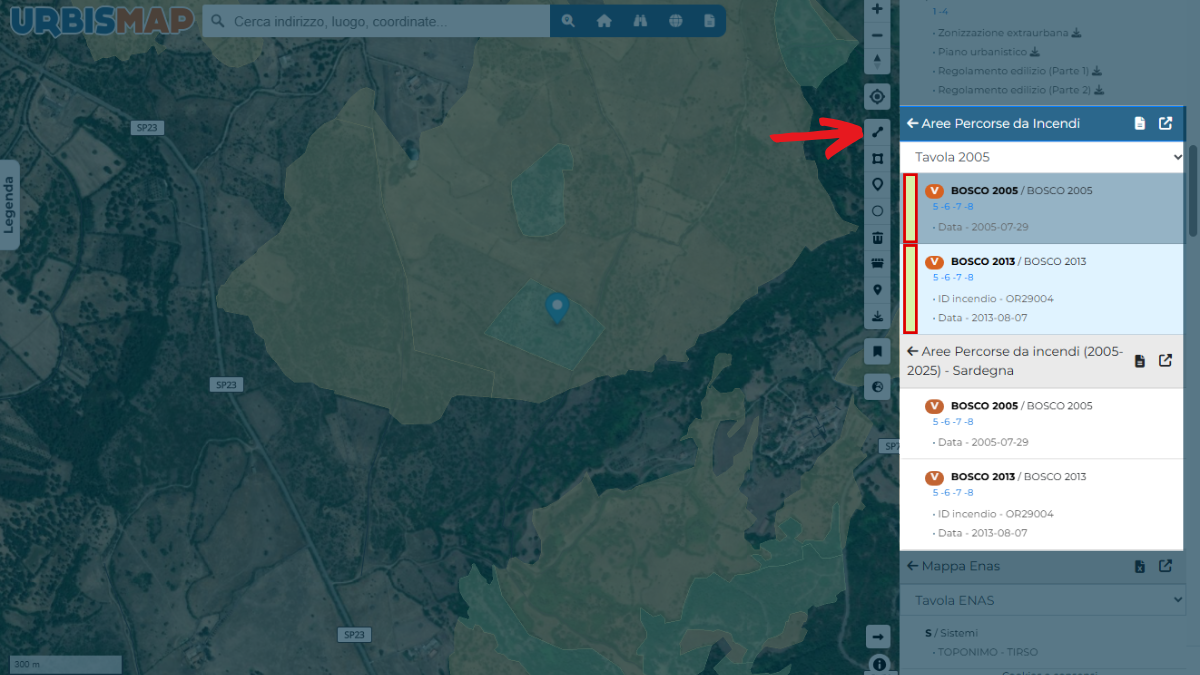Open external link of Aree Percorse Sardegna panel
1200x675 pixels.
[x=1165, y=361]
